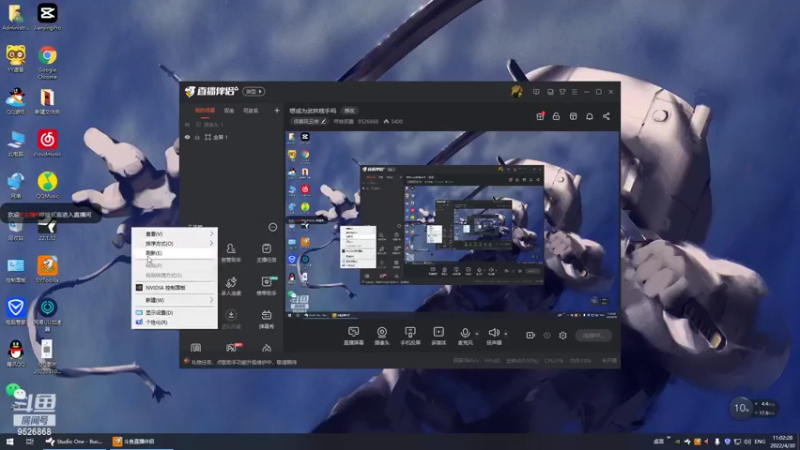The height and width of the screenshot is (450, 800).
Task: Switch to Studio One taskbar item
Action: coord(74,441)
